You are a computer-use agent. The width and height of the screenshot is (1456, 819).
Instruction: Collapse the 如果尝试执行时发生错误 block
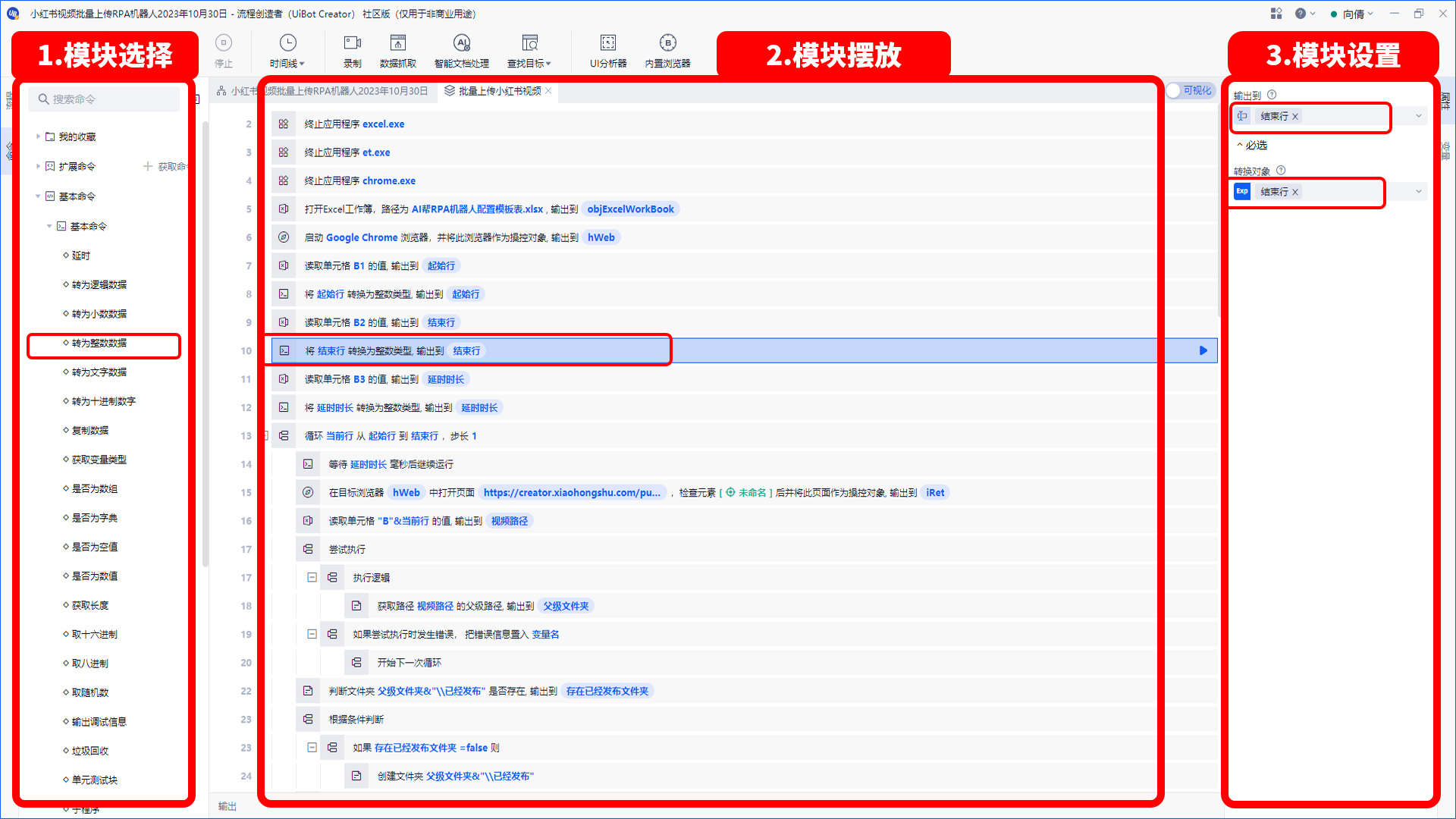pyautogui.click(x=312, y=634)
